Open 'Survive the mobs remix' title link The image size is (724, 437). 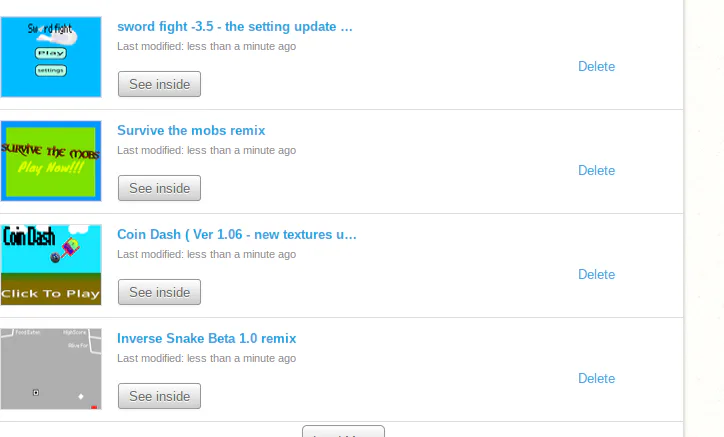[x=191, y=131]
